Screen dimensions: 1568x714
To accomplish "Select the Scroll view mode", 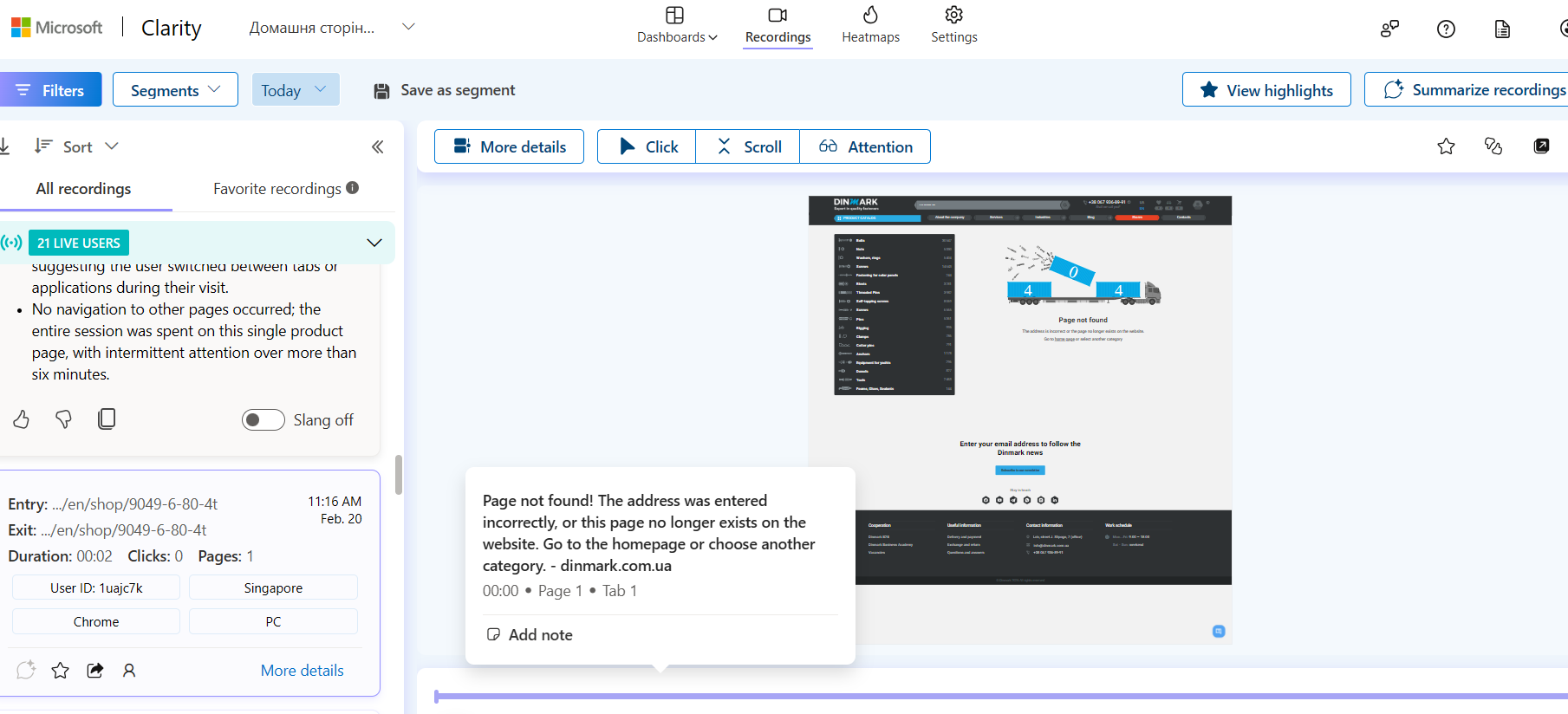I will coord(747,146).
